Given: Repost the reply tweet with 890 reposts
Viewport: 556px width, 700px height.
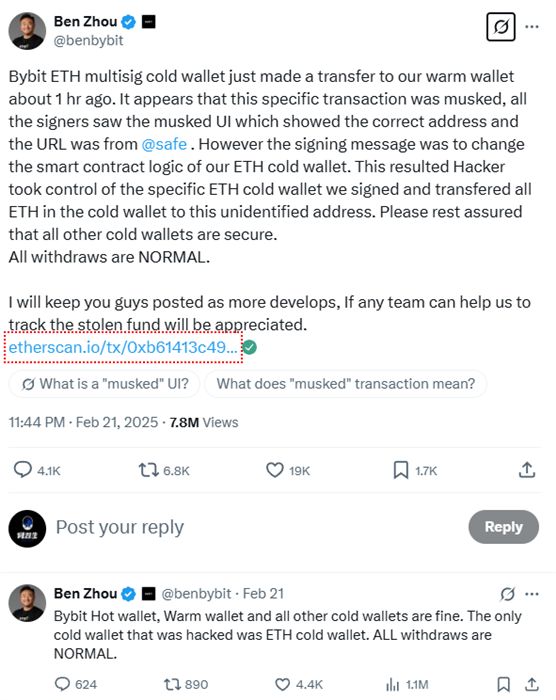Looking at the screenshot, I should pyautogui.click(x=171, y=684).
